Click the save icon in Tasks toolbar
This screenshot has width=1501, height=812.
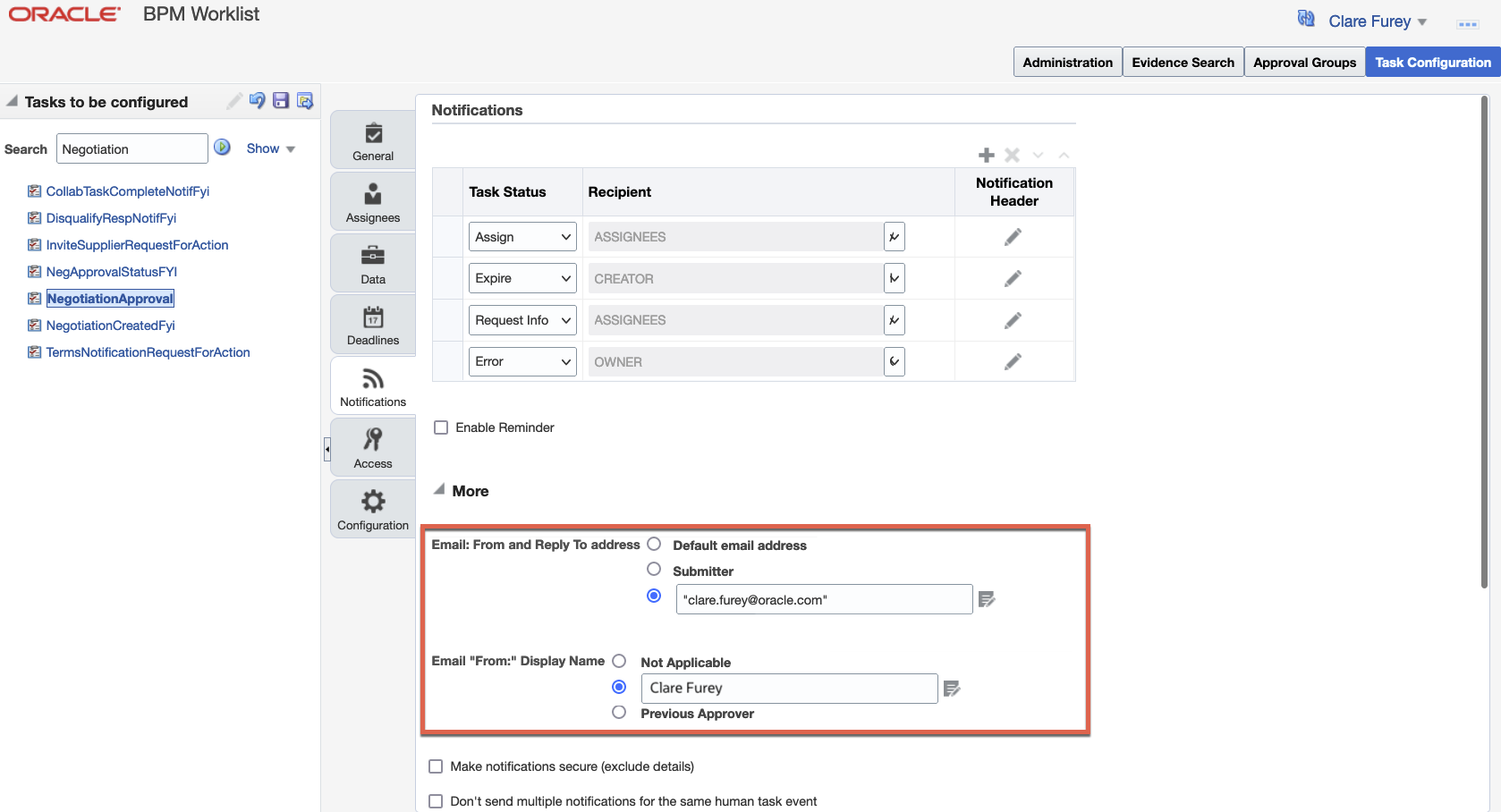point(281,100)
